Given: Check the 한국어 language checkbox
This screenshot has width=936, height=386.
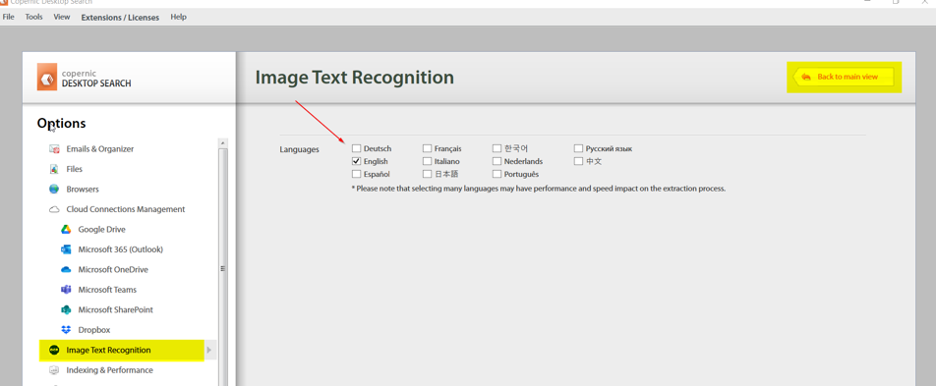Looking at the screenshot, I should 497,148.
